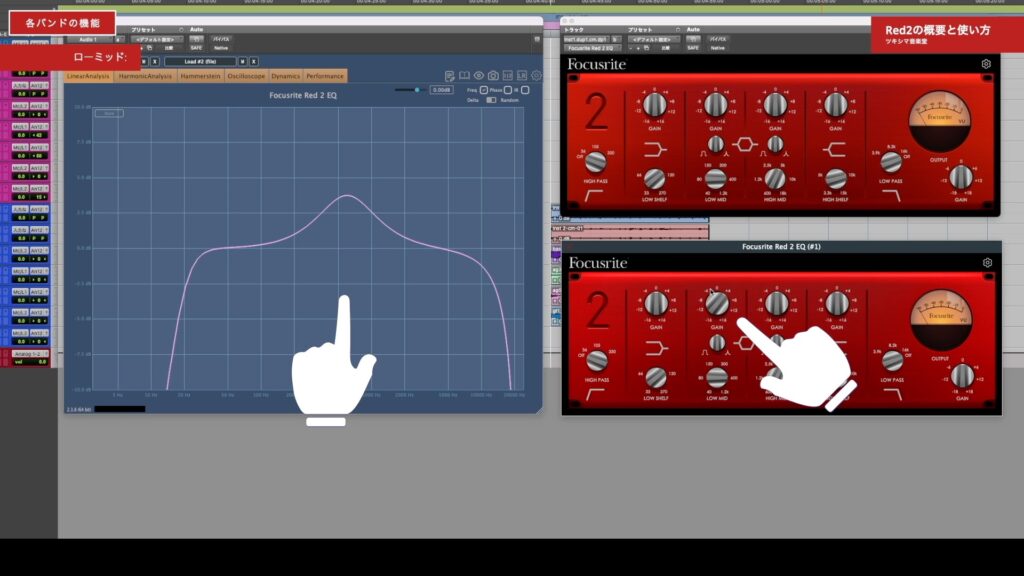
Task: Click the Output gain knob on upper plugin
Action: [961, 177]
